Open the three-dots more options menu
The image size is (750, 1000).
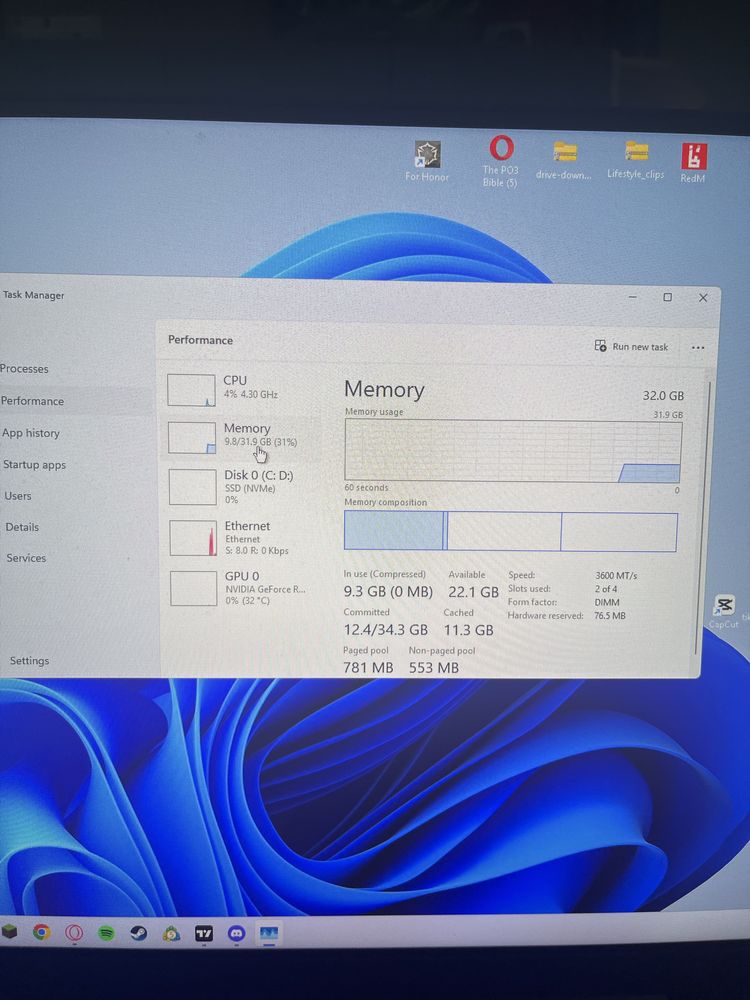pos(698,348)
